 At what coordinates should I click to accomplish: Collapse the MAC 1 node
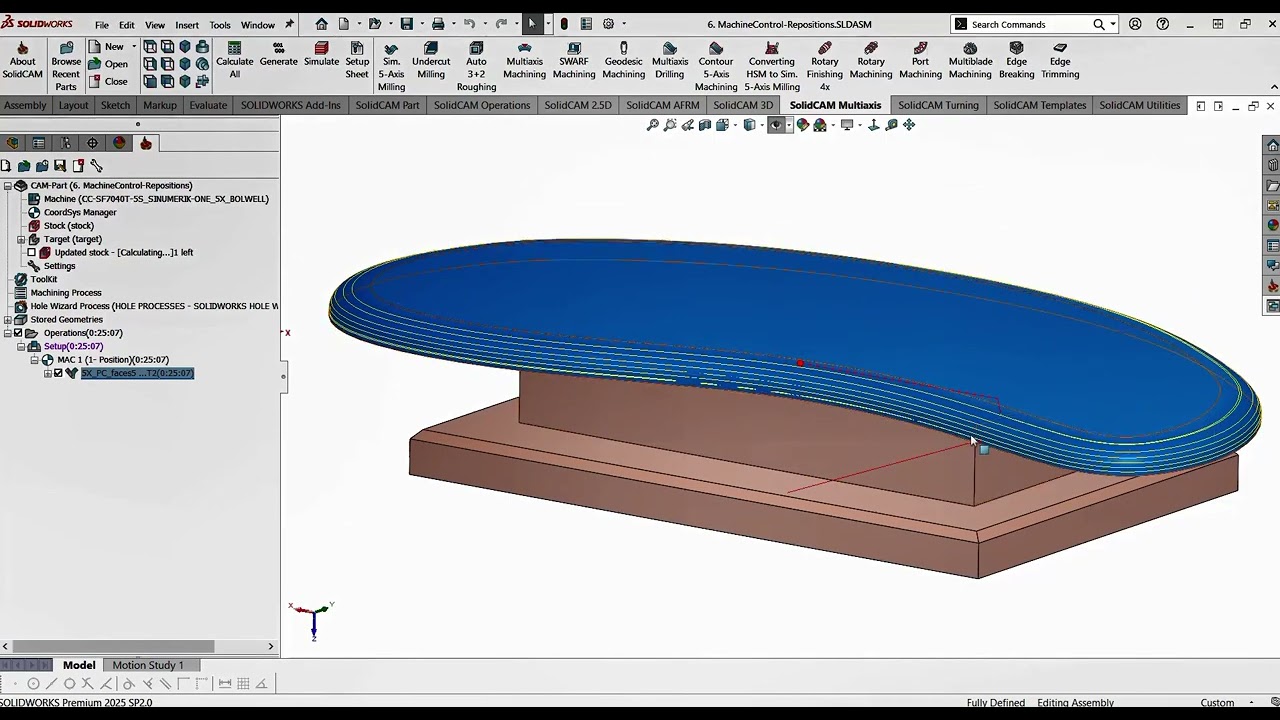click(34, 360)
